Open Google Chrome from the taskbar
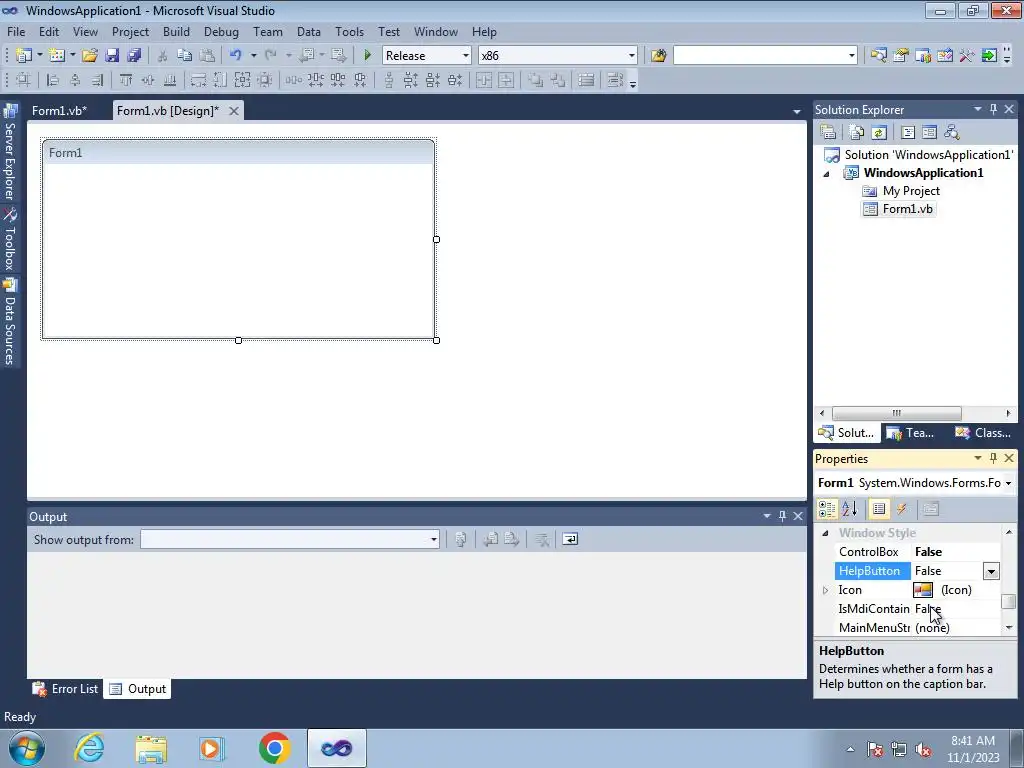 [x=274, y=748]
